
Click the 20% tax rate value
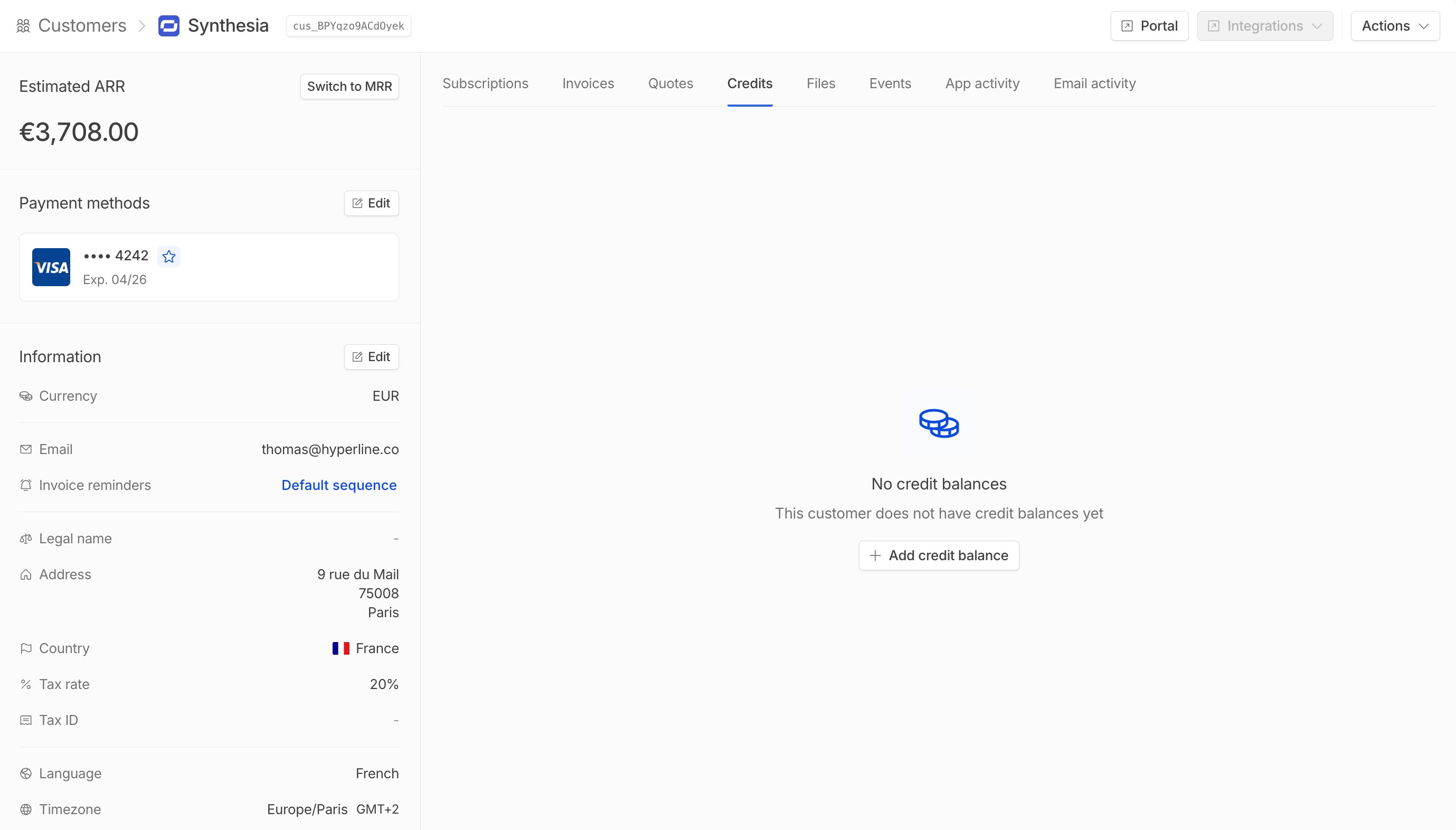[384, 684]
